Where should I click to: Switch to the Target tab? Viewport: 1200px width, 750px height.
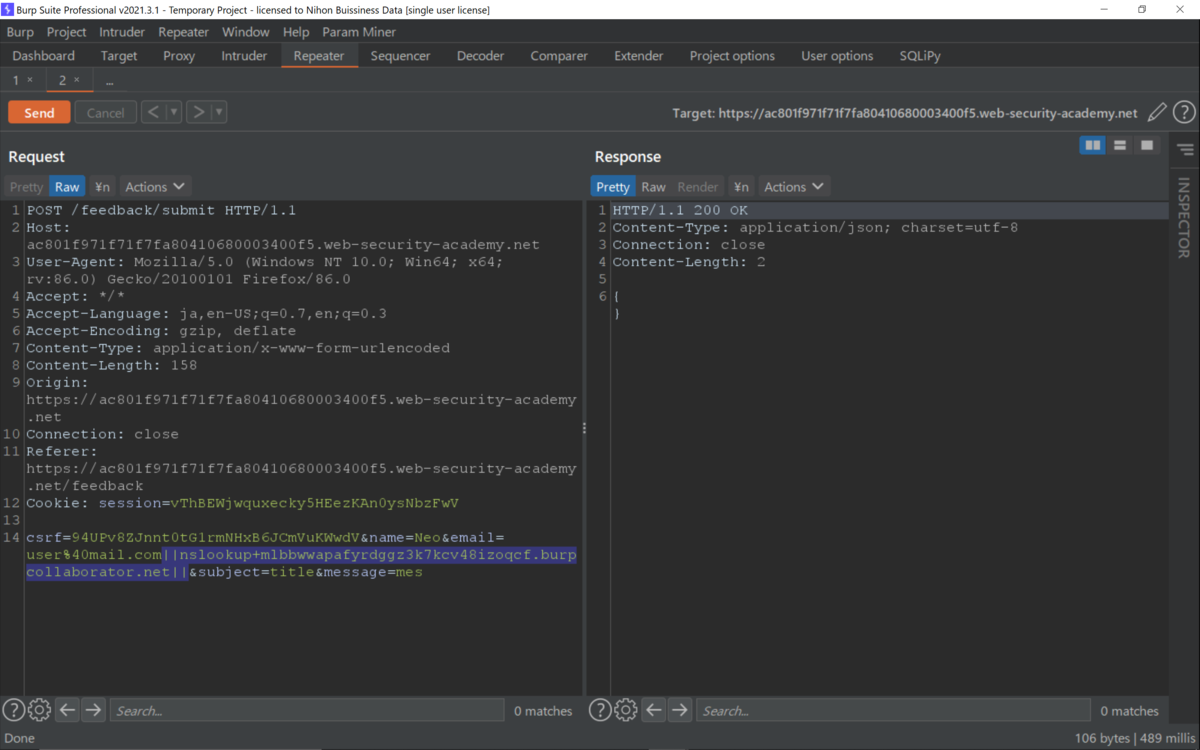coord(119,56)
